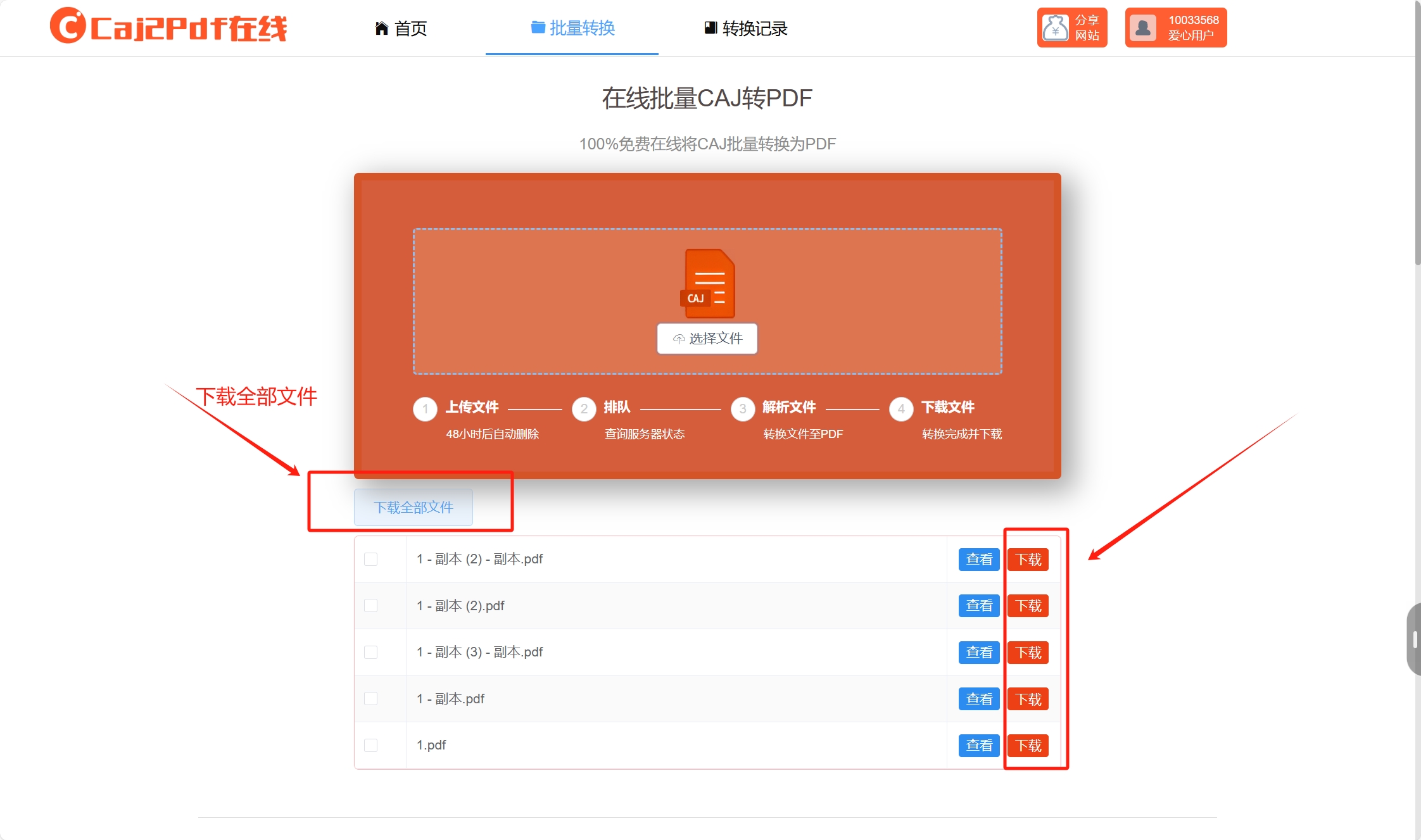Tick the checkbox for 1 - 副本 (2).pdf

pyautogui.click(x=370, y=606)
